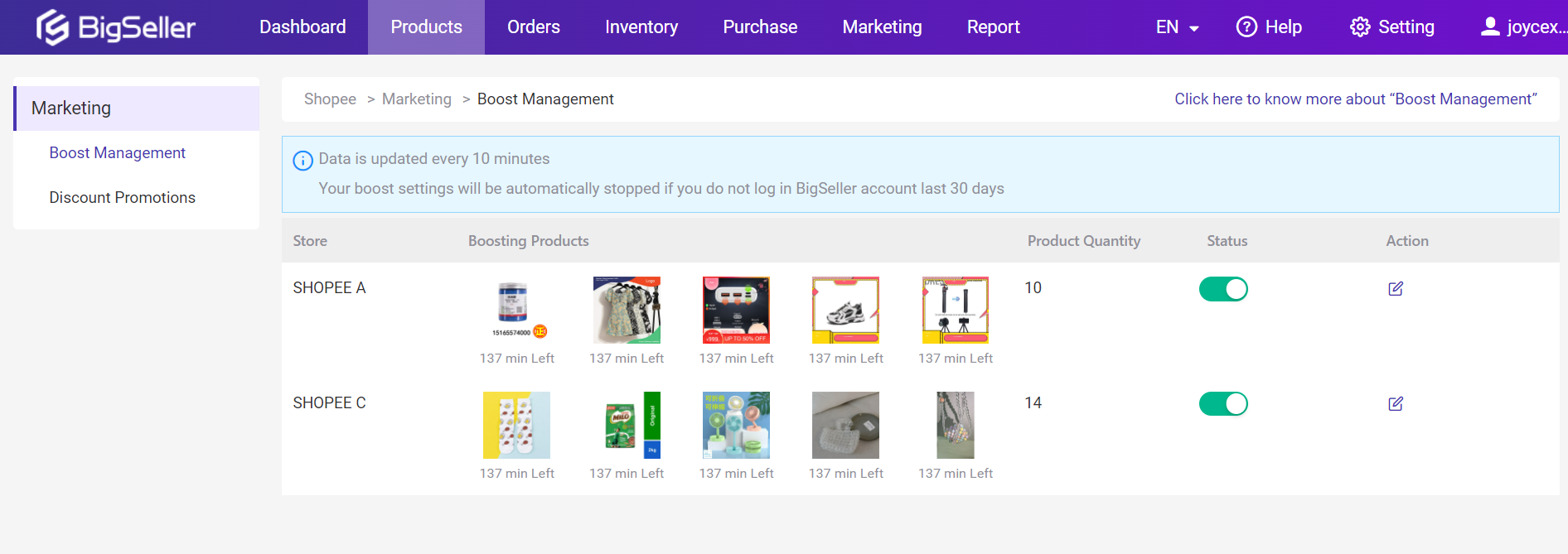Open Discount Promotions in the sidebar
Viewport: 1568px width, 554px height.
click(x=122, y=198)
